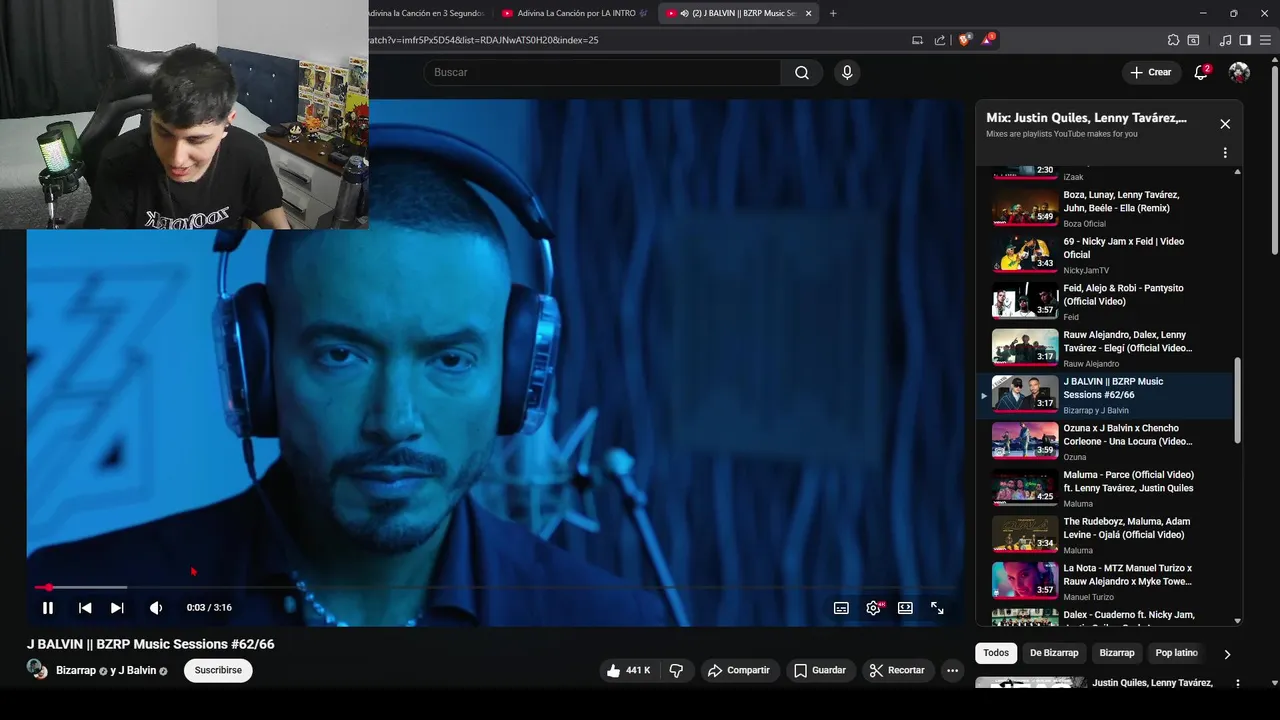Select the Todos filter chip

996,653
